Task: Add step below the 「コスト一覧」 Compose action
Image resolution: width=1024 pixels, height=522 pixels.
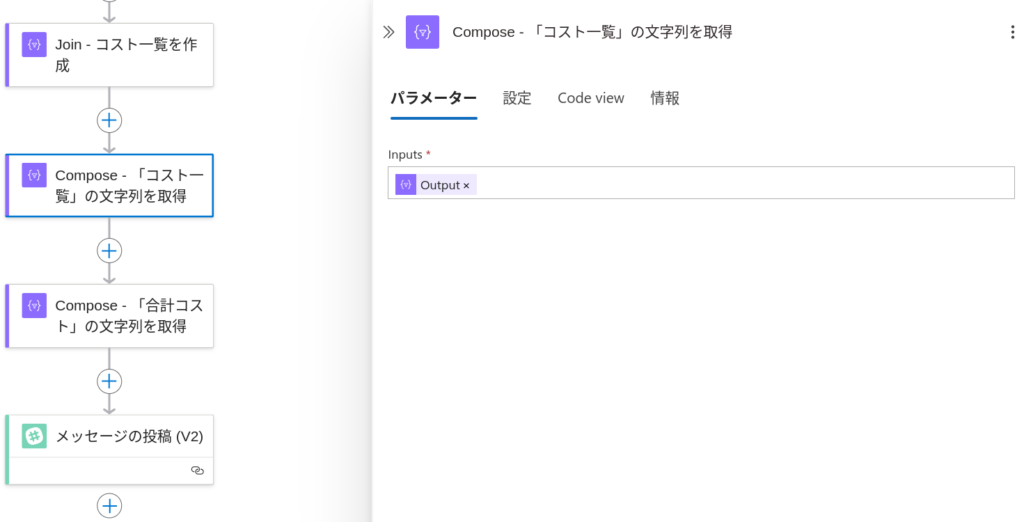Action: point(109,251)
